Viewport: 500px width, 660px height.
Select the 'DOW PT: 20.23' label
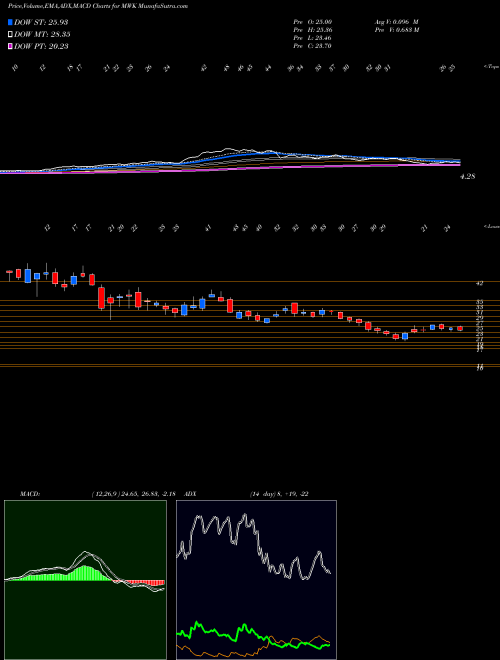(x=42, y=46)
